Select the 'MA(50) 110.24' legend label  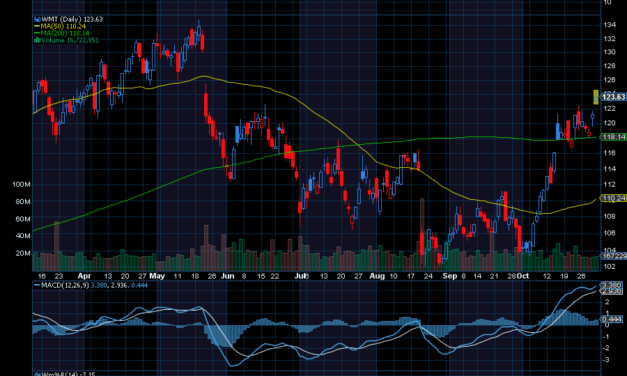click(x=63, y=26)
